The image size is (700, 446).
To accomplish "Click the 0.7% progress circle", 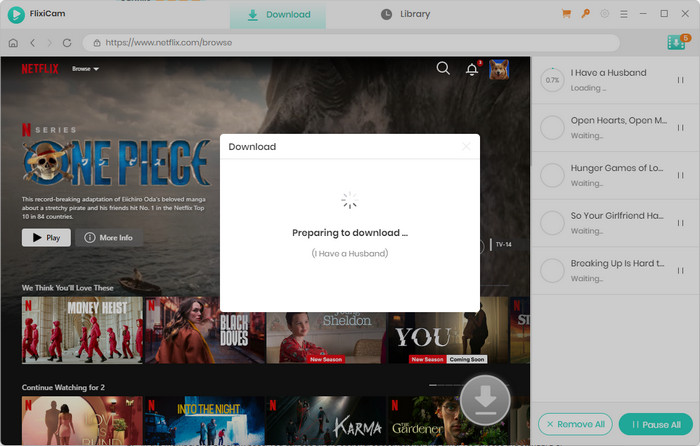I will coord(552,80).
